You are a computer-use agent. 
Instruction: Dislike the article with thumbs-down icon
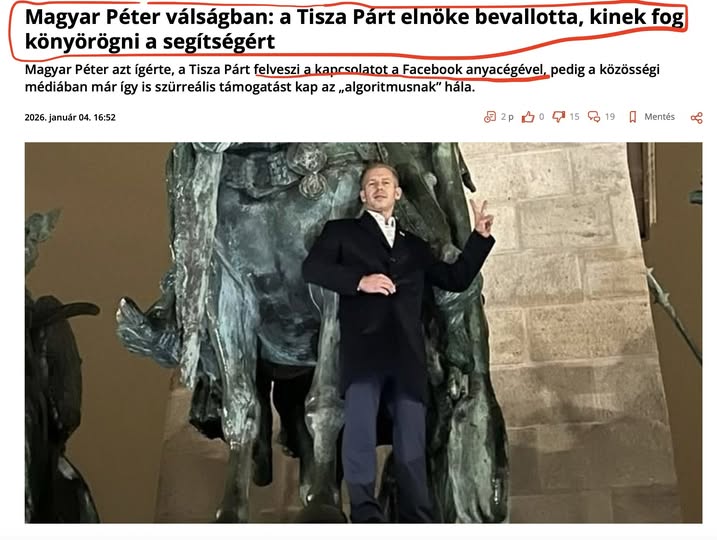(x=559, y=117)
